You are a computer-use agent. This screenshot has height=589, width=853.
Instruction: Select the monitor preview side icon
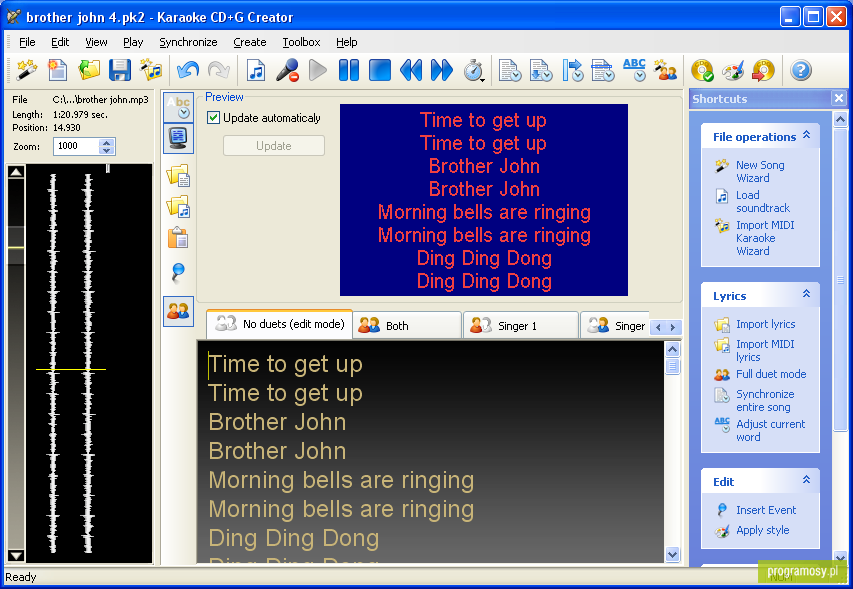[178, 138]
